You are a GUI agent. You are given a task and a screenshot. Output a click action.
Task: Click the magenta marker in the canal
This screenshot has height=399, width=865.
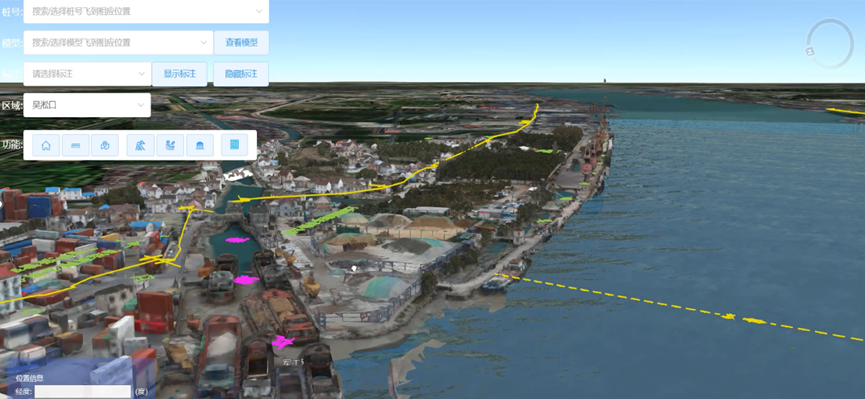tap(237, 240)
